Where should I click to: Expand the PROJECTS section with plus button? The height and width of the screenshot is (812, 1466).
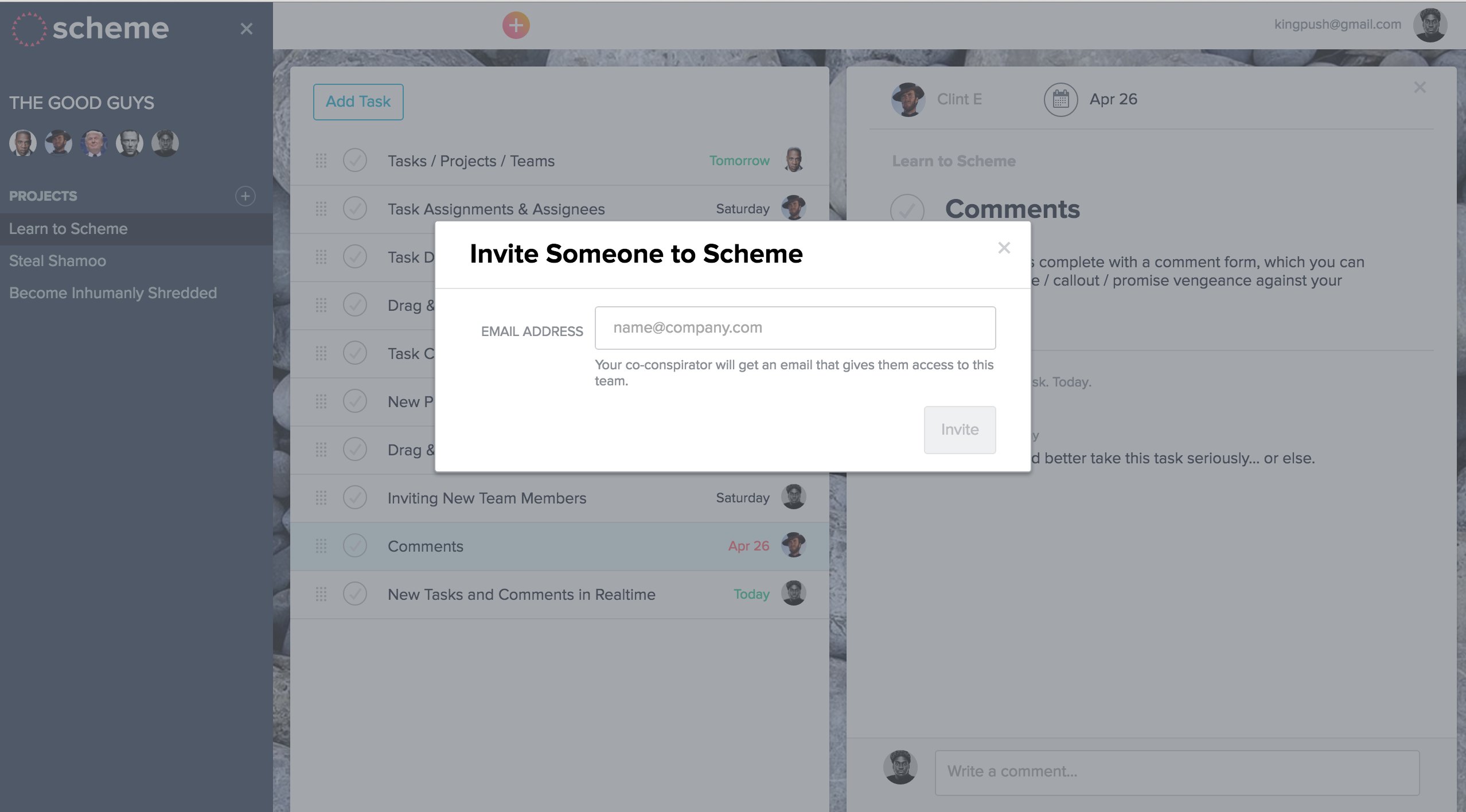(245, 195)
